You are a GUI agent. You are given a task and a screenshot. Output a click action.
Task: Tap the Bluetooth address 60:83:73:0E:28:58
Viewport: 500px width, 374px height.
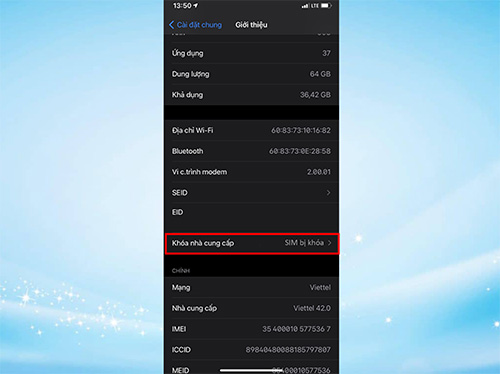300,151
